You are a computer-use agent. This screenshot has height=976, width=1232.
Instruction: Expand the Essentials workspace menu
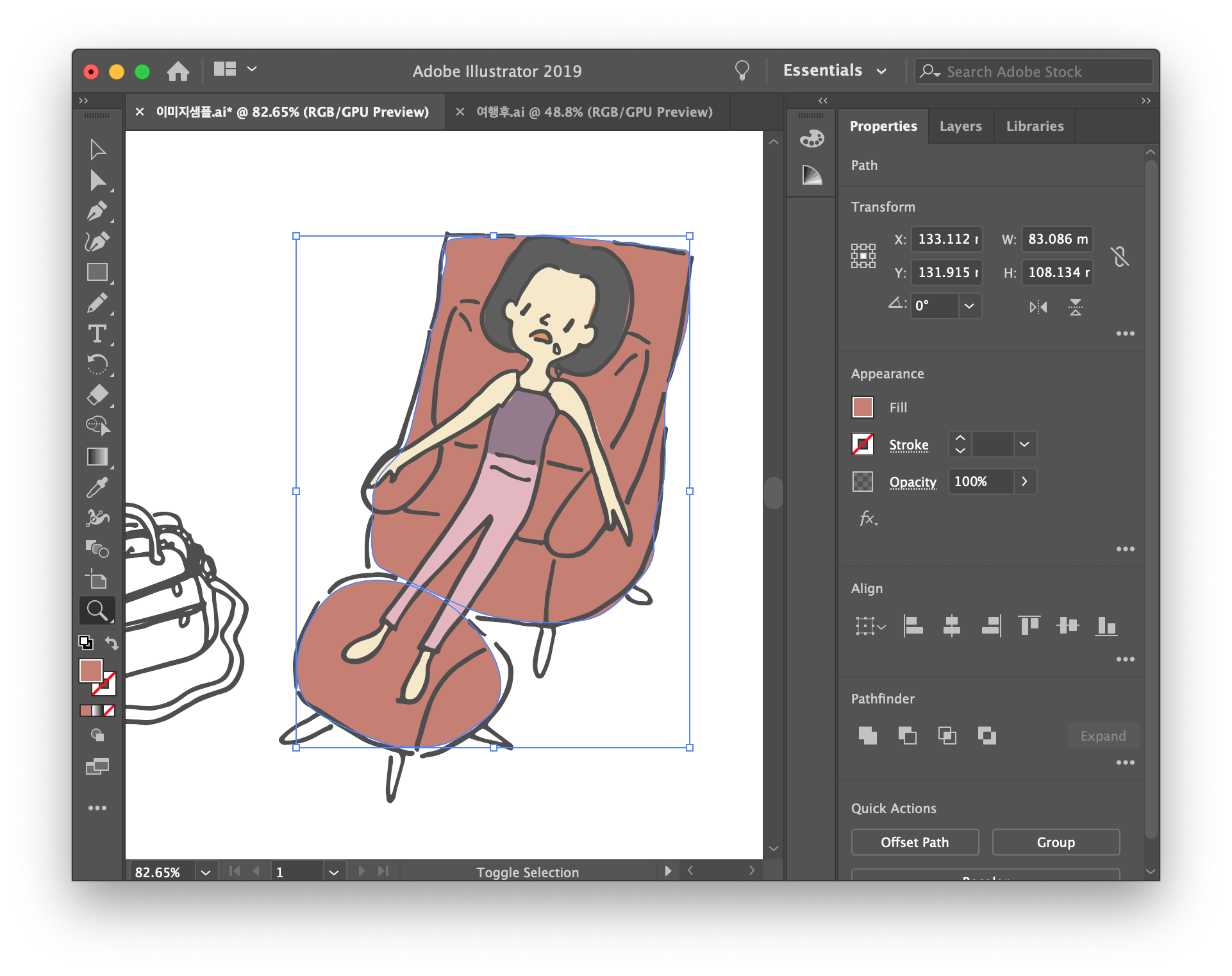coord(881,71)
